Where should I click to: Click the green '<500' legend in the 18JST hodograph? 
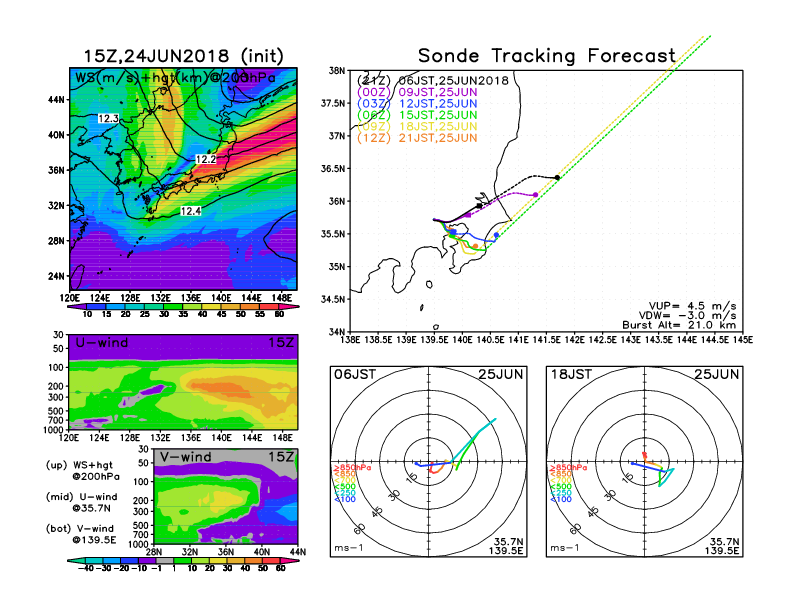click(x=561, y=487)
